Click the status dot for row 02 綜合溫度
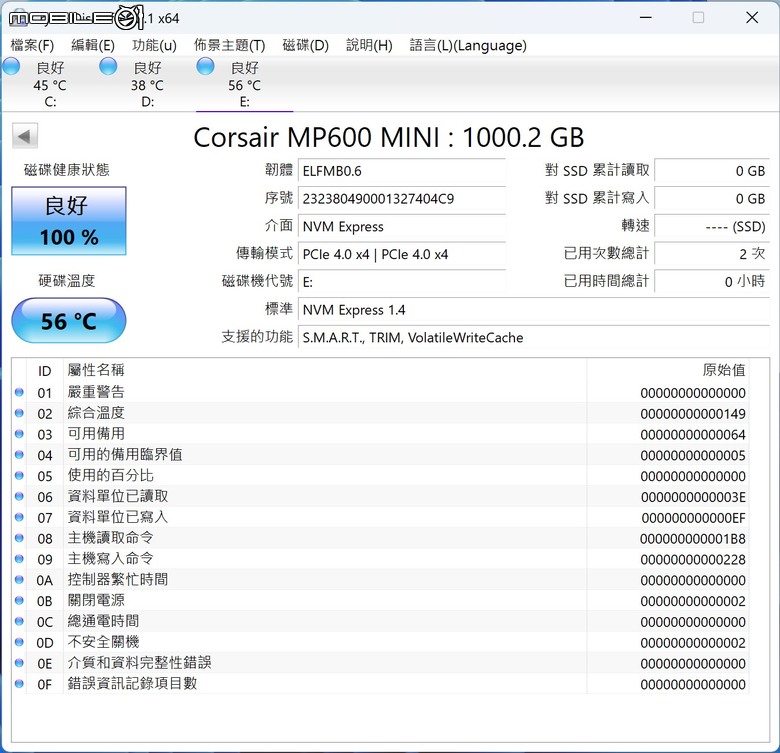The width and height of the screenshot is (780, 753). pos(19,413)
